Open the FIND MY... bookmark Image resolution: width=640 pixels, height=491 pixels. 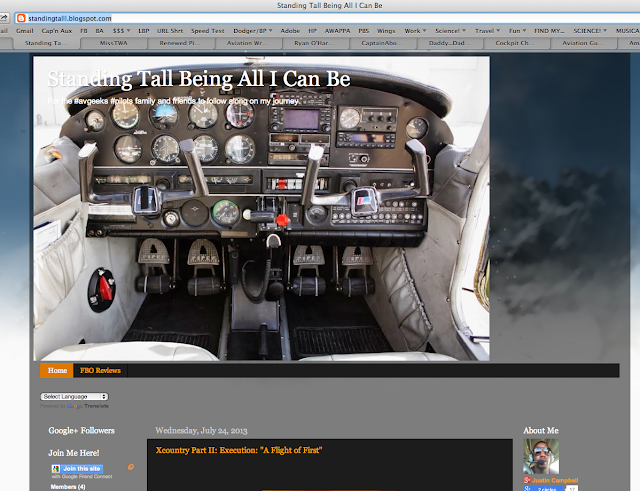(x=549, y=31)
